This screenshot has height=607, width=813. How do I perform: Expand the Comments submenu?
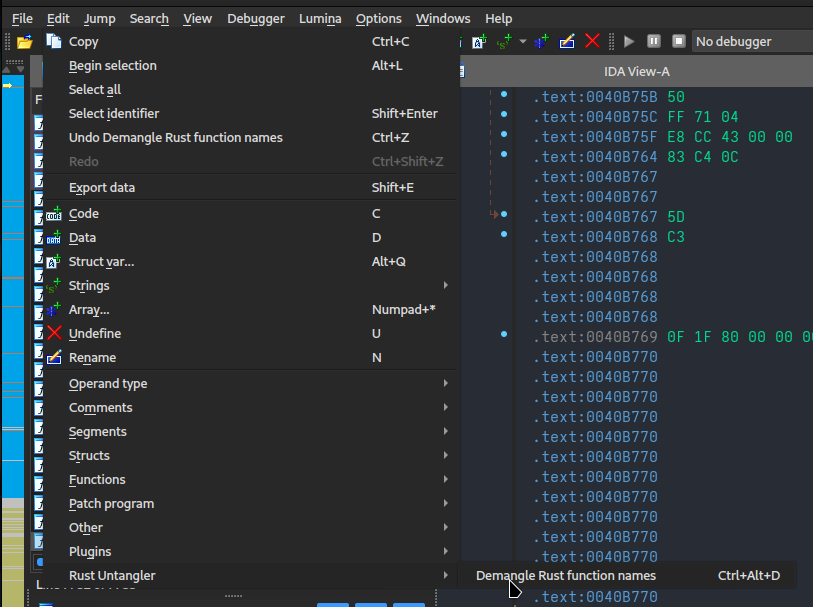coord(445,407)
